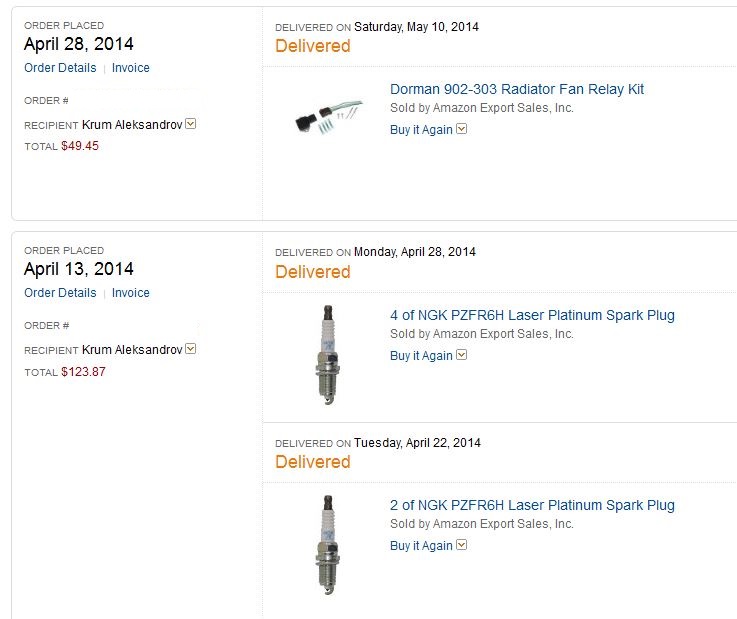Open Dorman 902-303 Radiator Fan Relay Kit
This screenshot has width=737, height=619.
[517, 89]
